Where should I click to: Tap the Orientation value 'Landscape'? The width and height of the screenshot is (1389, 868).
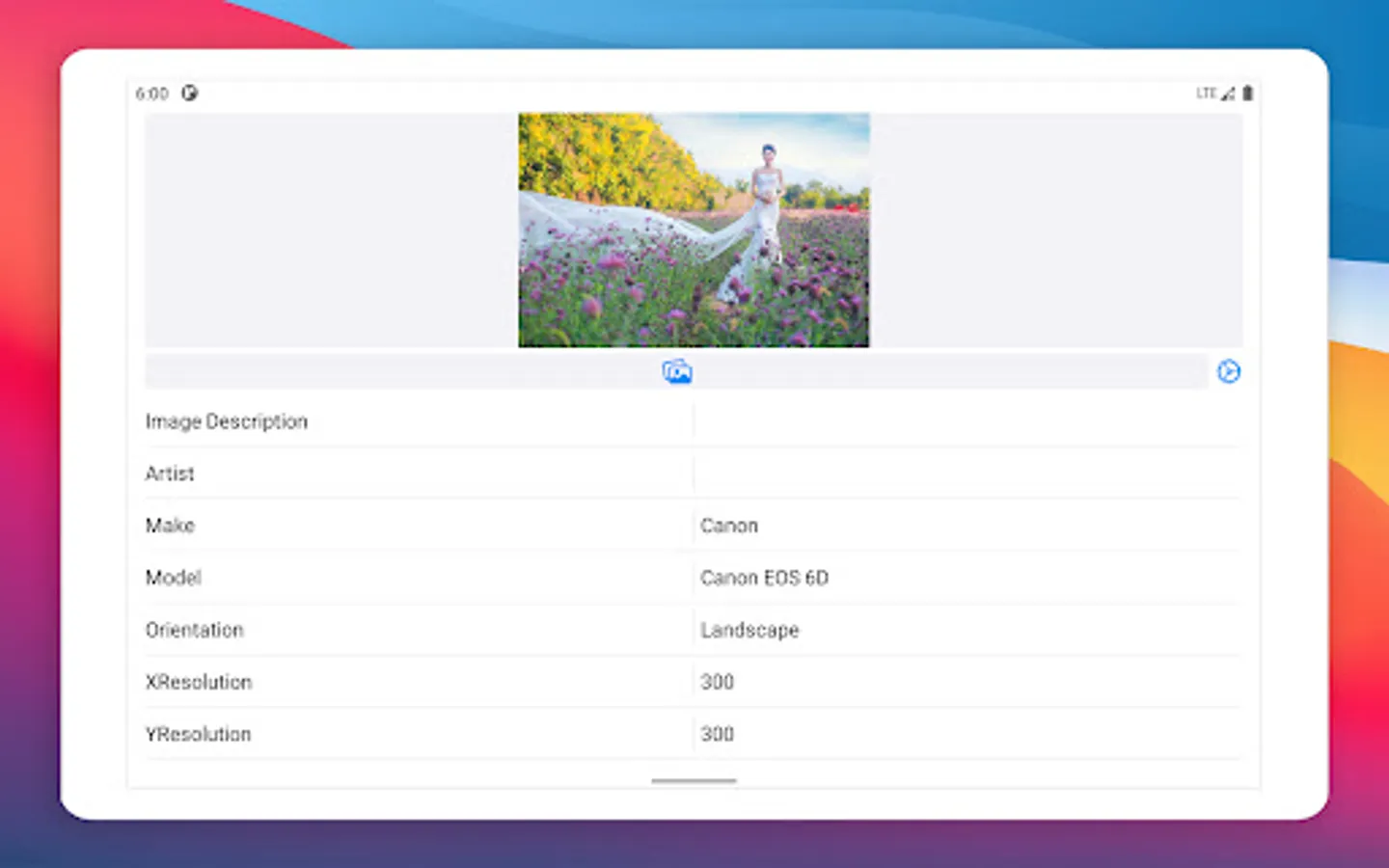pos(749,630)
